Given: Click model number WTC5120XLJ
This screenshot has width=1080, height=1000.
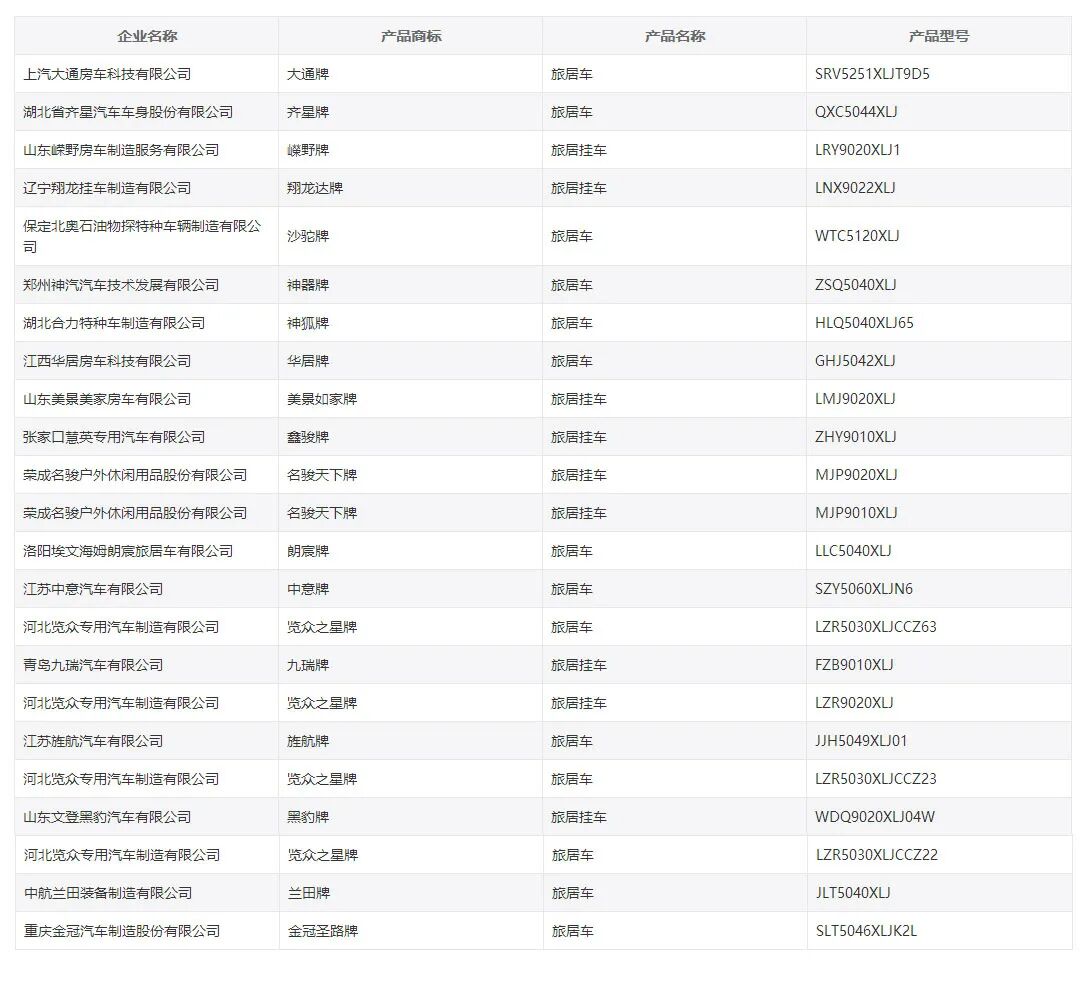Looking at the screenshot, I should 857,236.
